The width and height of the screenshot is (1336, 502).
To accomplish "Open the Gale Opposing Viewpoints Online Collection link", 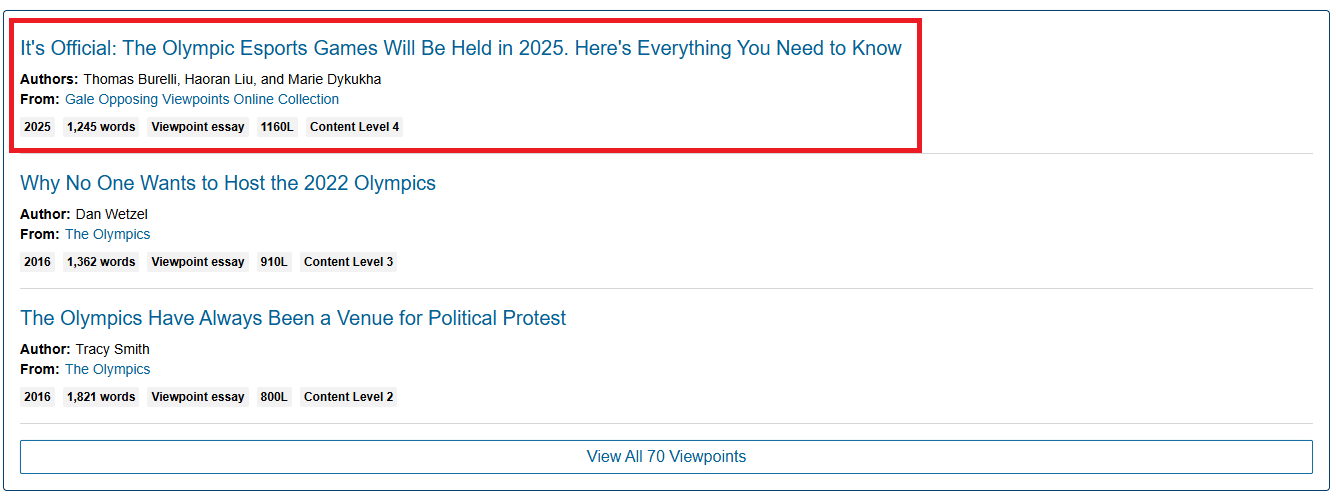I will point(202,100).
